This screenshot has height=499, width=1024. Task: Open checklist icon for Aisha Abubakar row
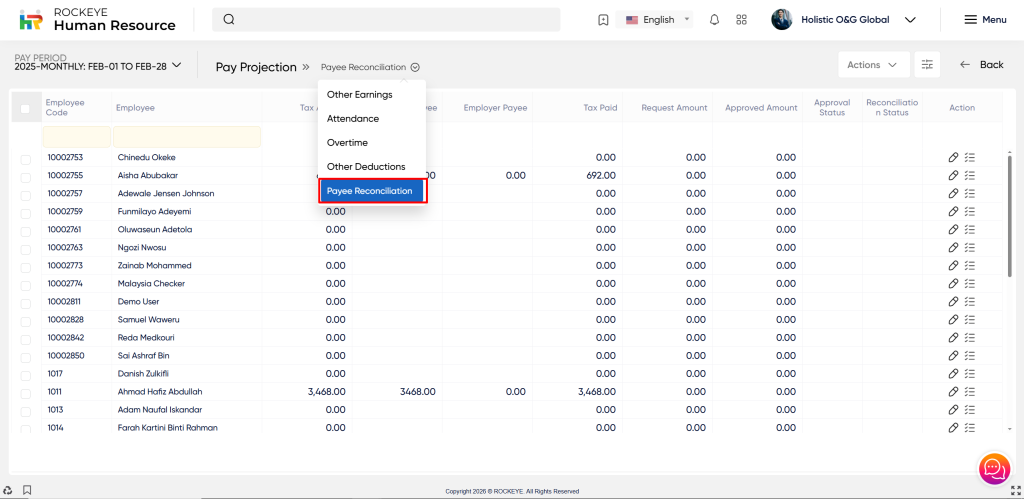point(969,176)
